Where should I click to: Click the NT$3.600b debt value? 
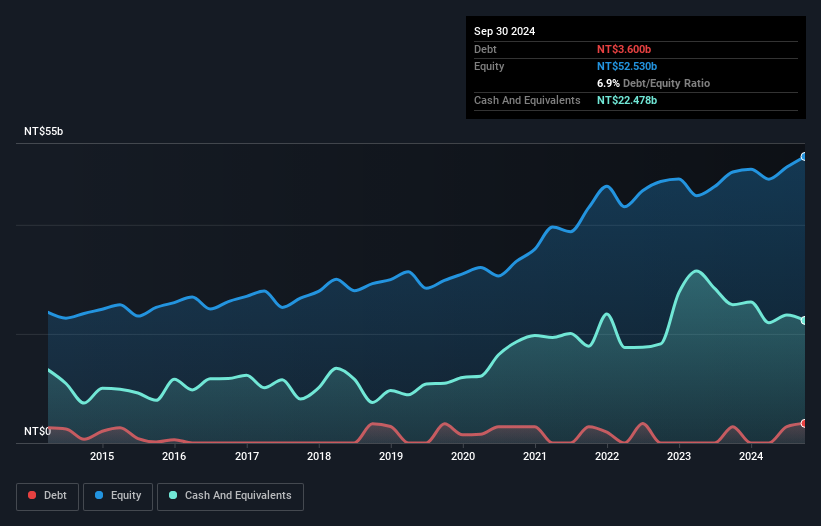624,49
